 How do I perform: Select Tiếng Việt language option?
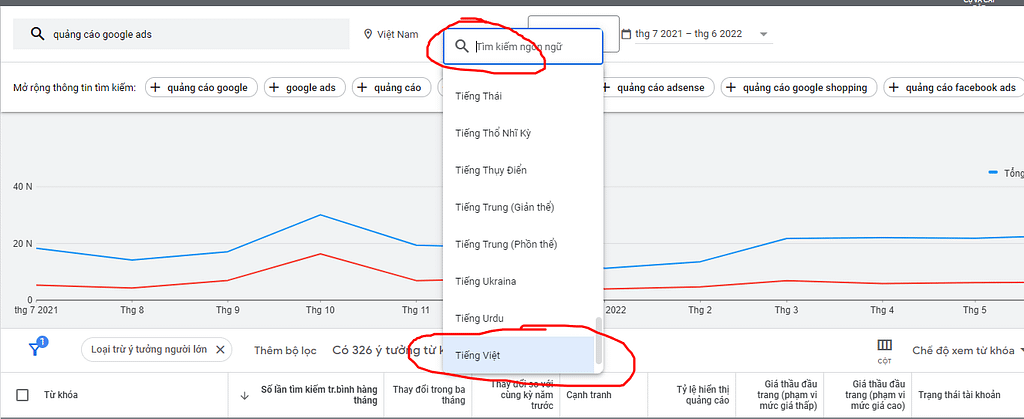[x=519, y=355]
